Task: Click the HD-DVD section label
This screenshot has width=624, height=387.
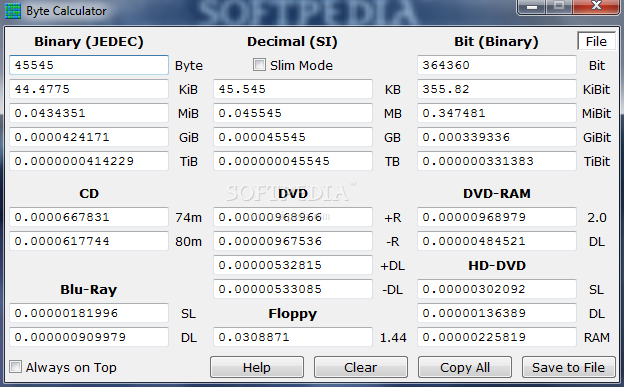Action: click(x=497, y=266)
